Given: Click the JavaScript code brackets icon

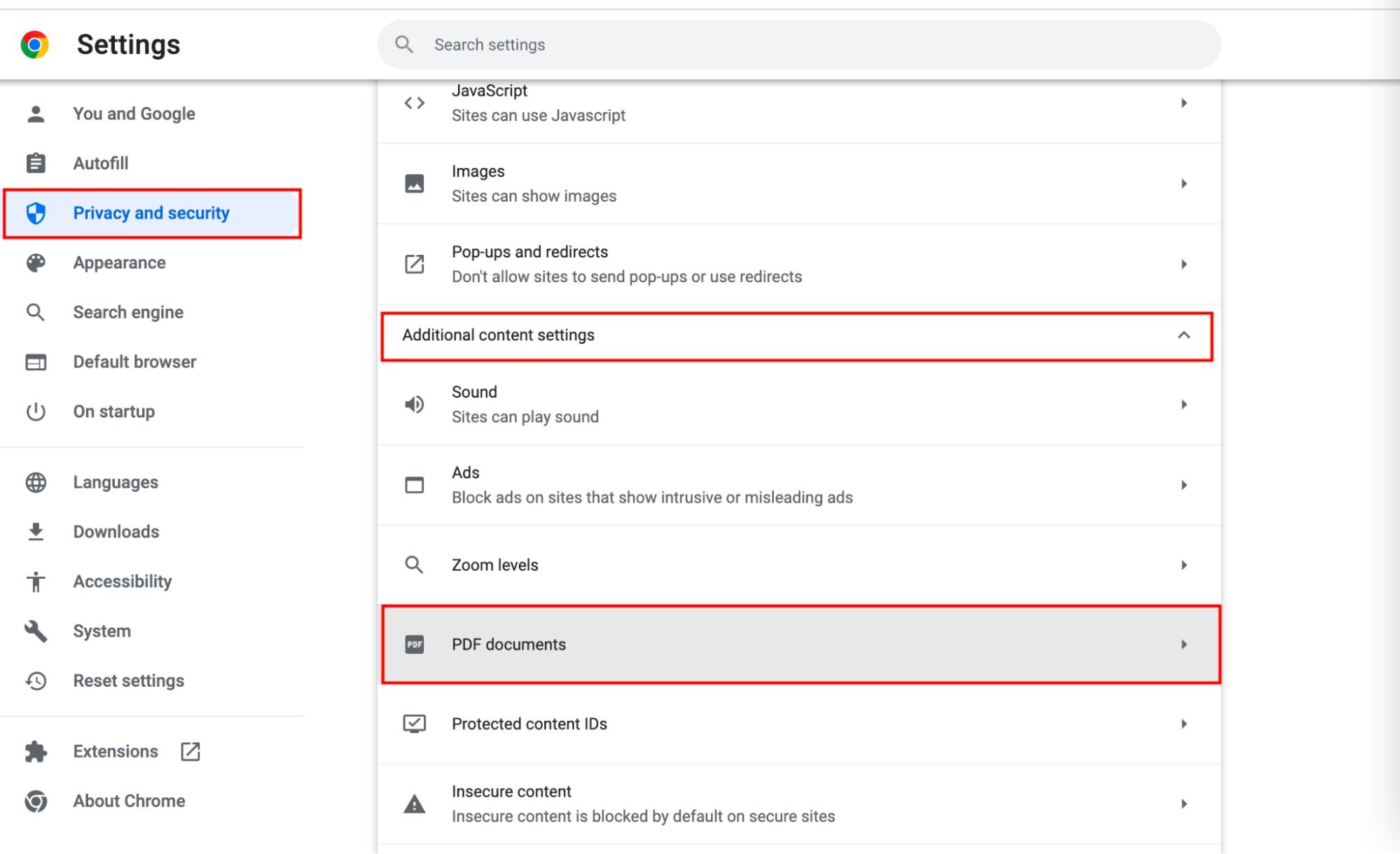Looking at the screenshot, I should click(415, 103).
